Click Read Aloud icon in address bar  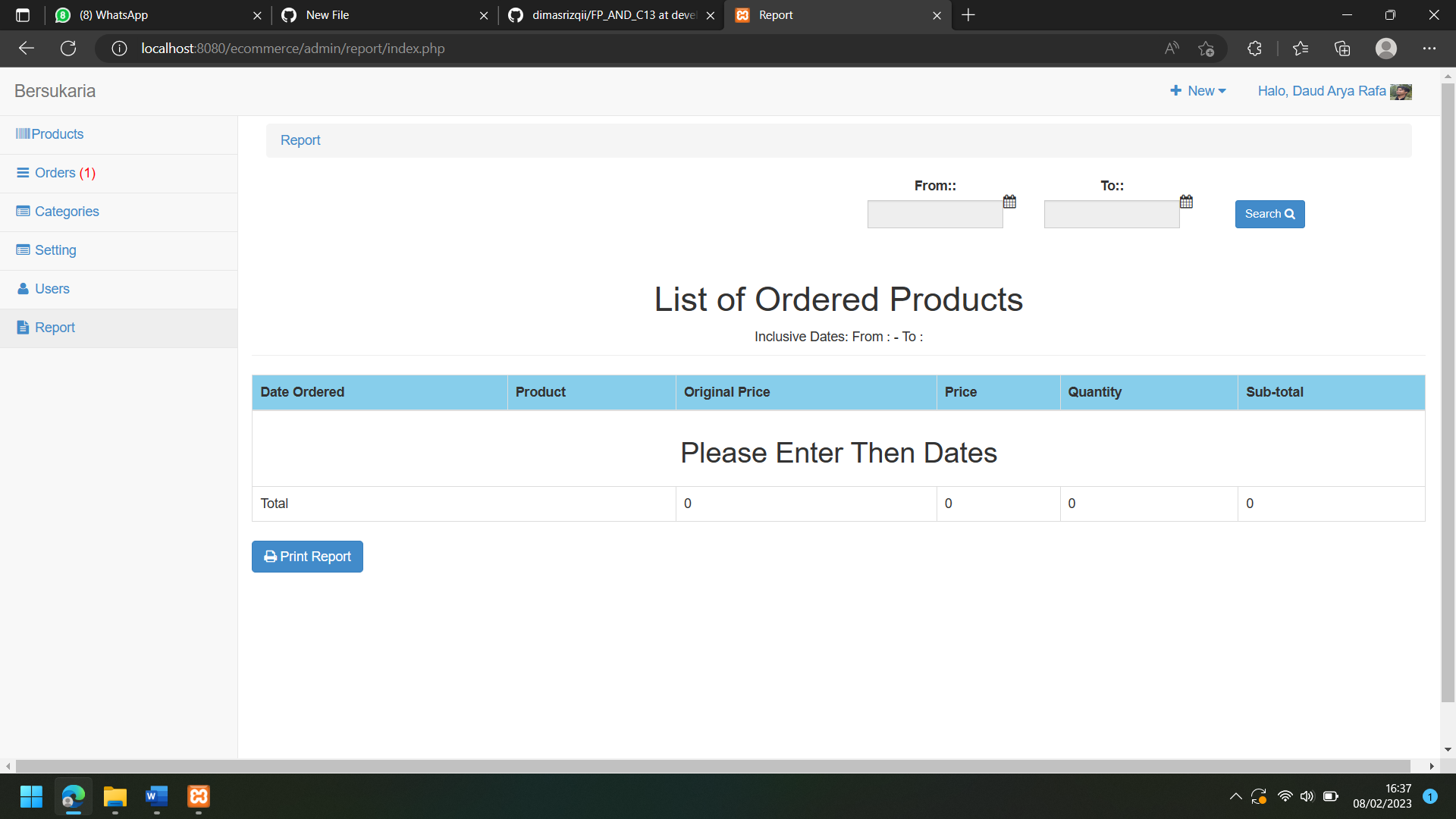[1172, 49]
